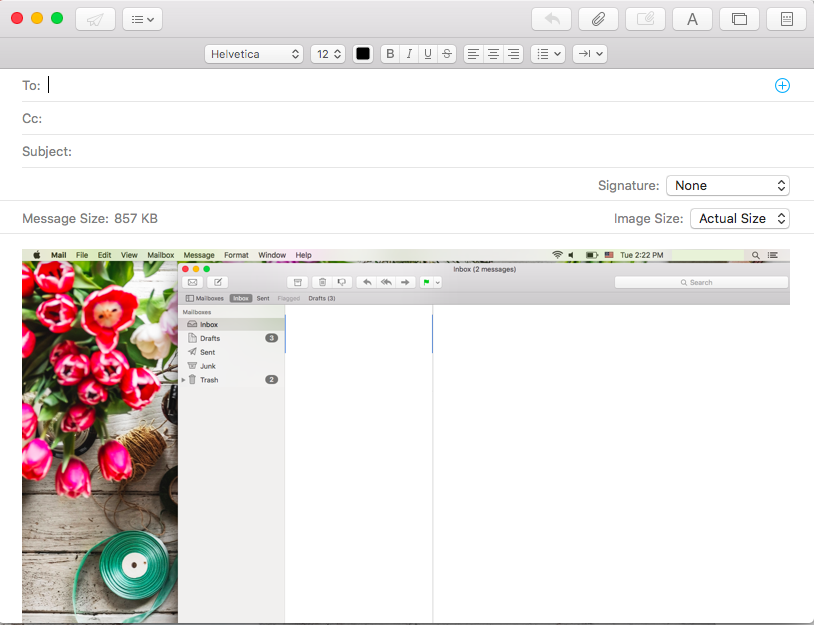
Task: Open the list style dropdown button
Action: pos(548,54)
